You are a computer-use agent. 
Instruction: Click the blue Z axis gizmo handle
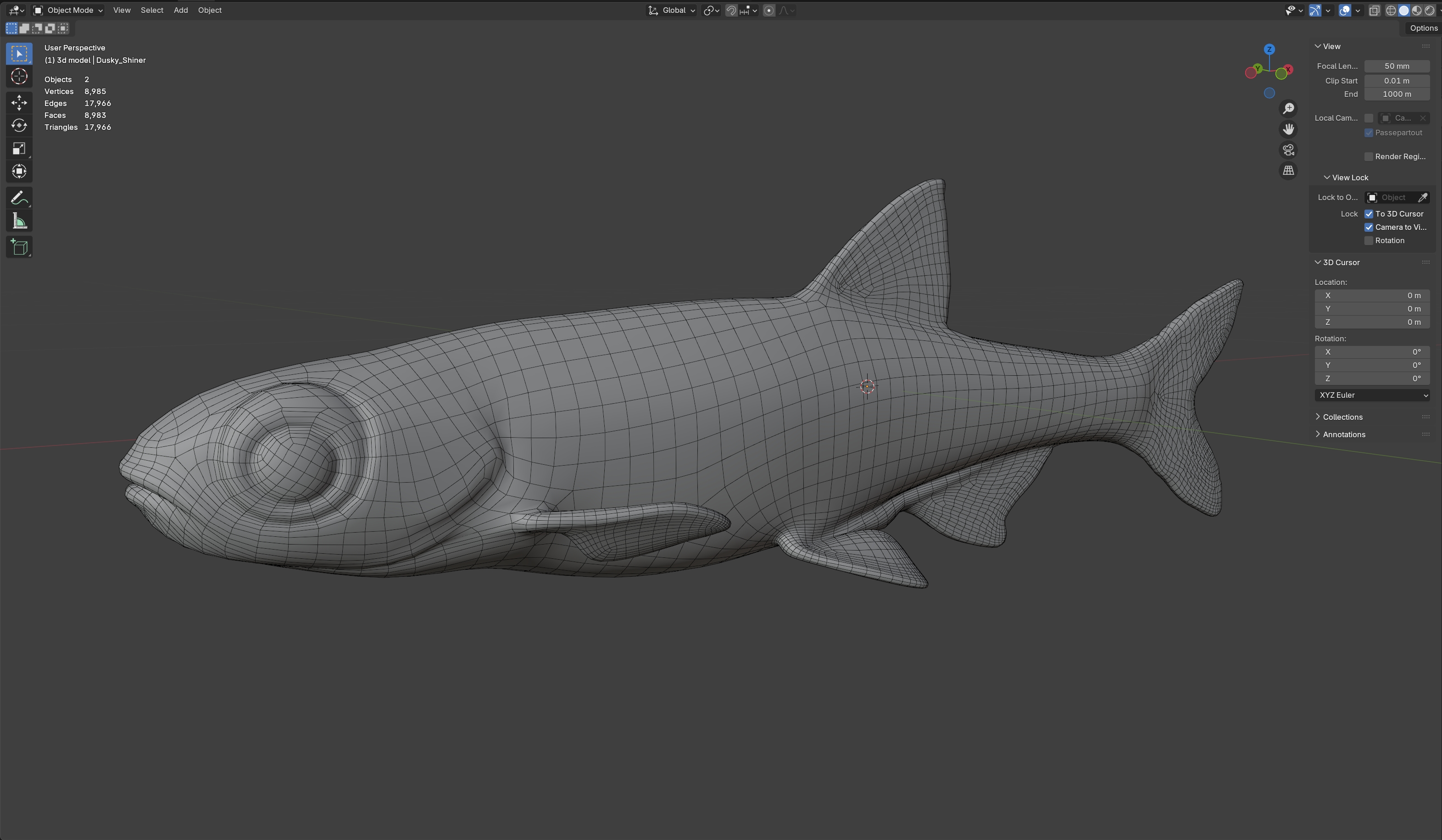(x=1269, y=49)
